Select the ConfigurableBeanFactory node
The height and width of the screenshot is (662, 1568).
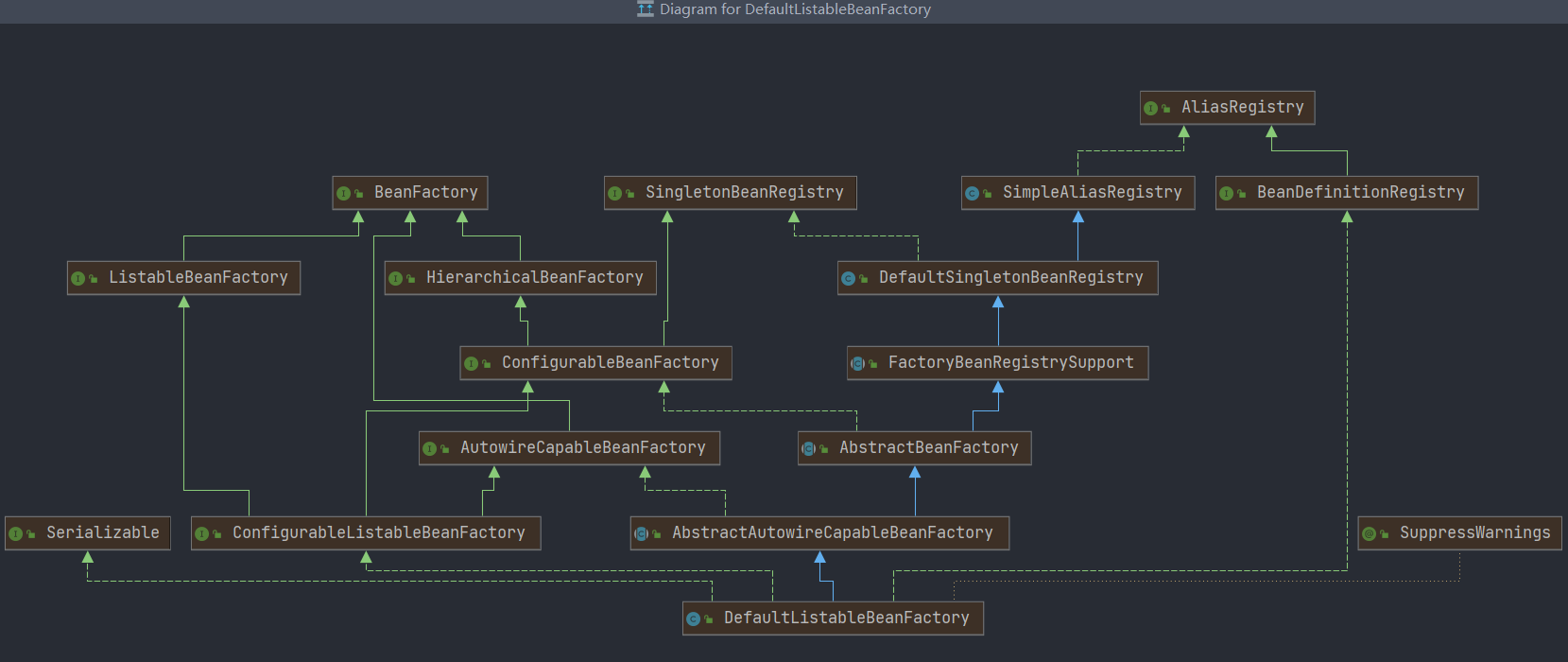[x=595, y=363]
